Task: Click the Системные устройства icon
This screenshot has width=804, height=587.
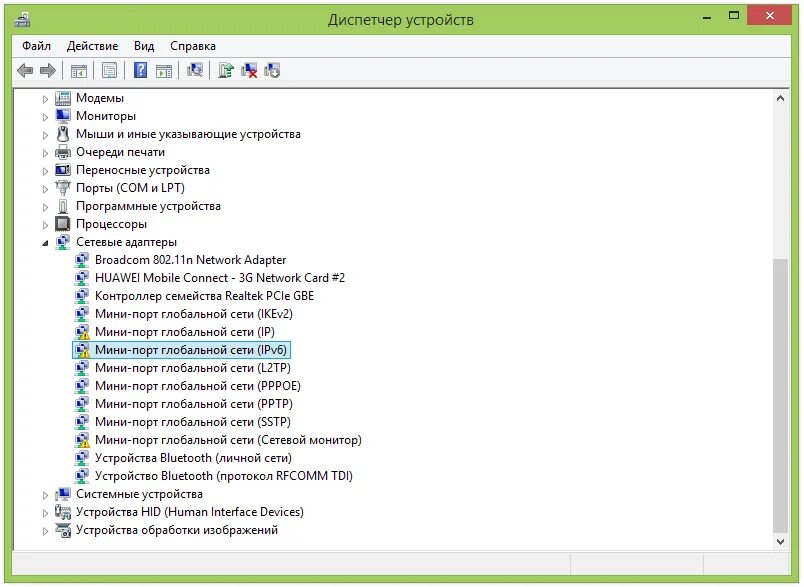Action: click(x=63, y=494)
